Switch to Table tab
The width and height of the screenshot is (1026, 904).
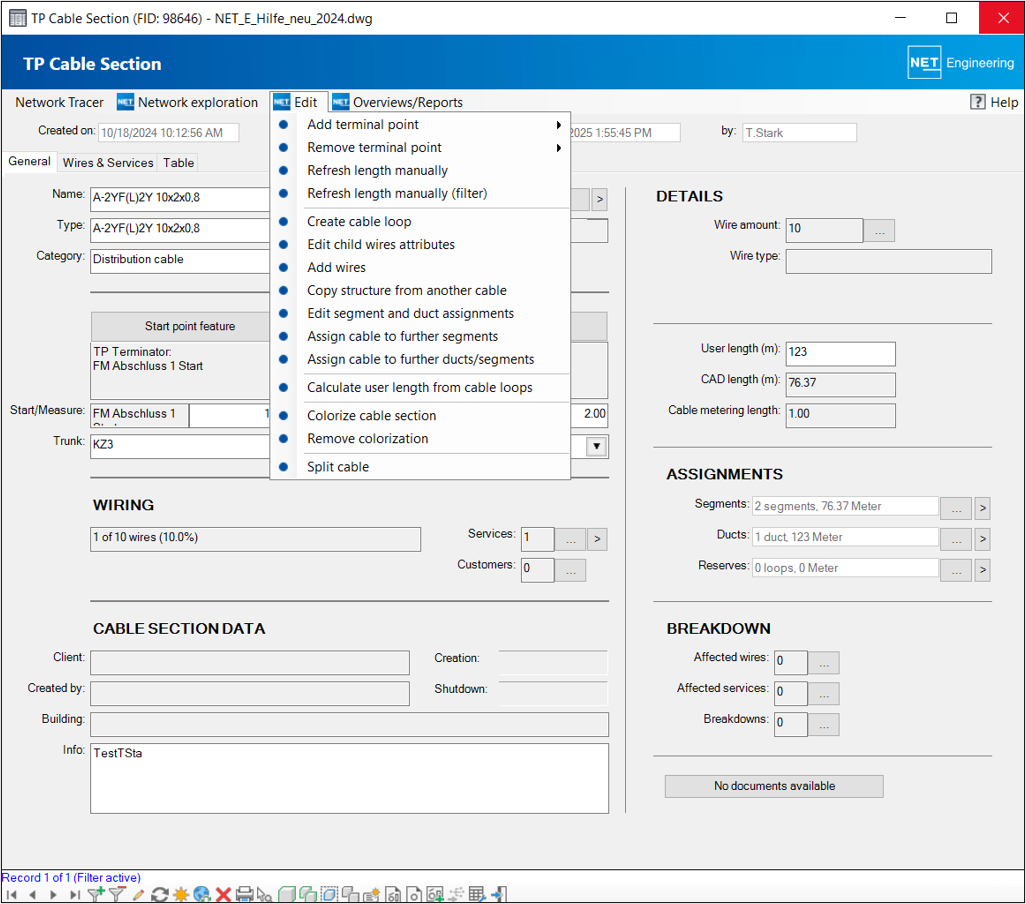pyautogui.click(x=179, y=163)
